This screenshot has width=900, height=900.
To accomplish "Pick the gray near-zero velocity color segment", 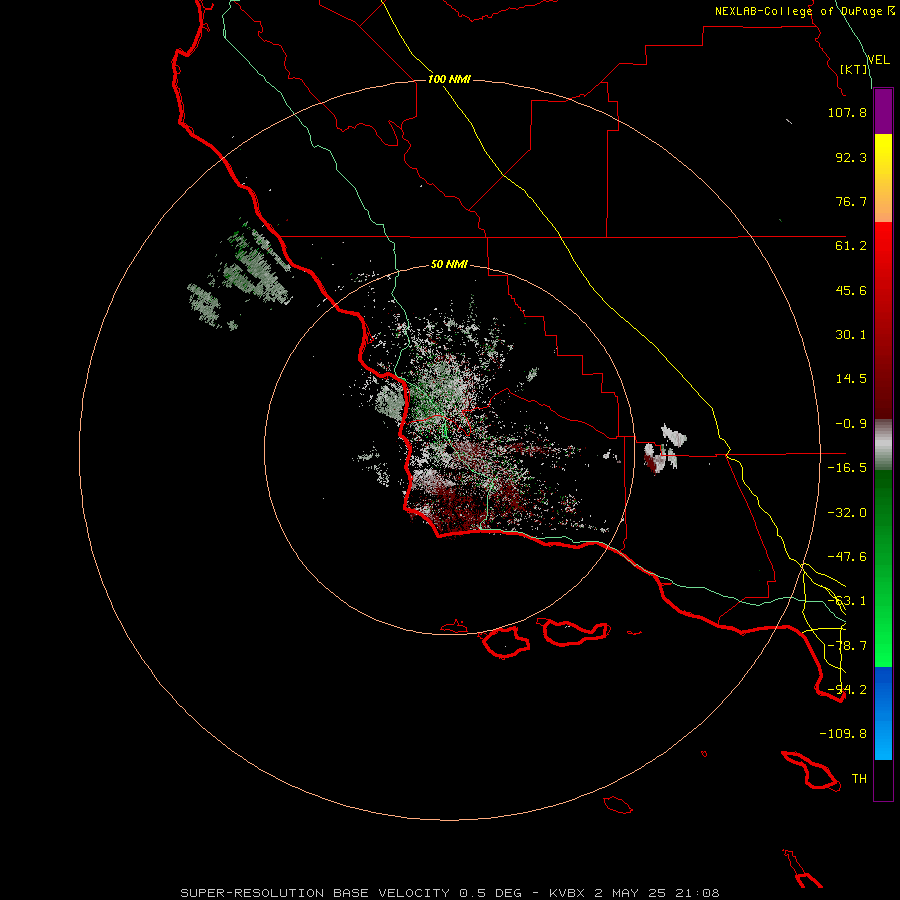I will (x=883, y=445).
